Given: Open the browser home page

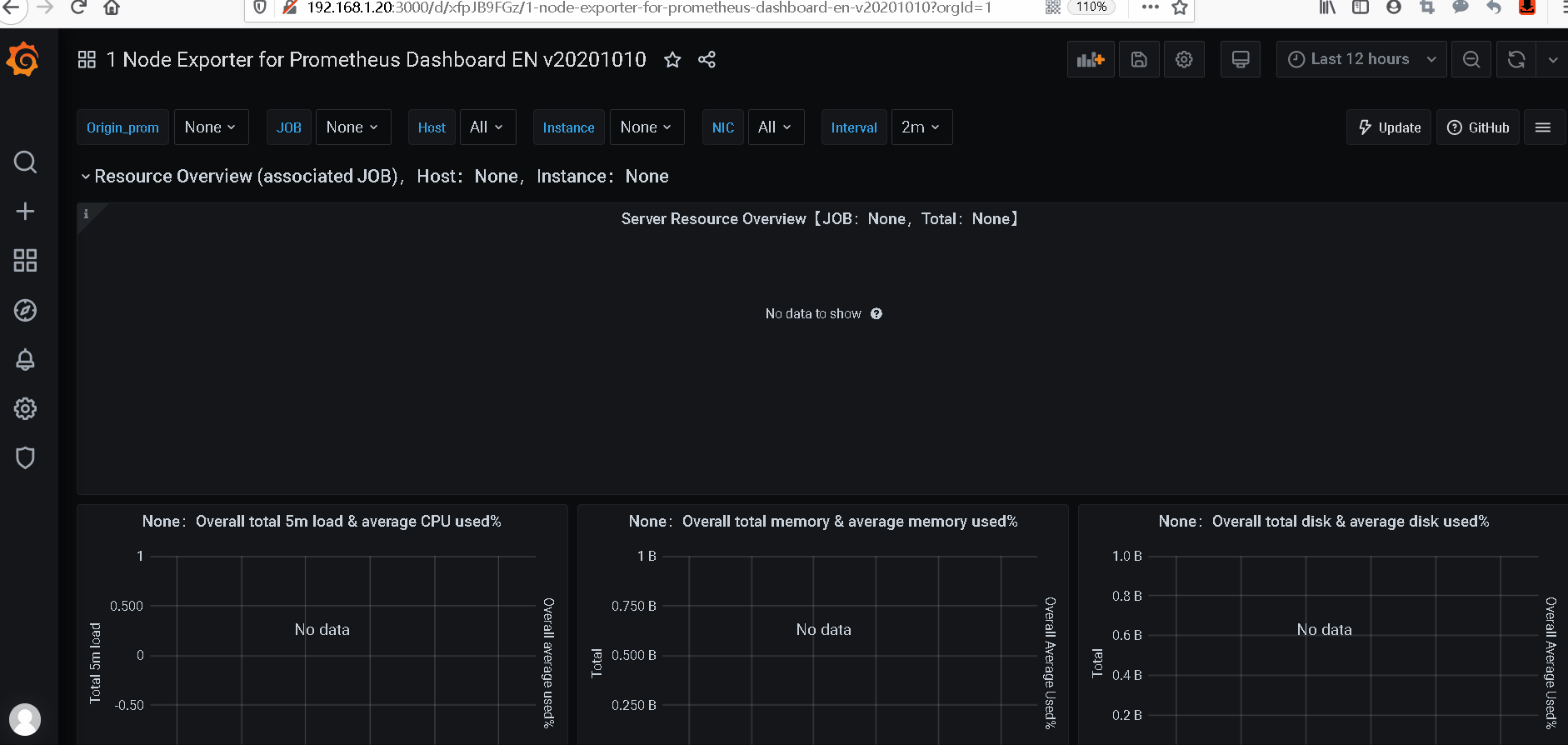Looking at the screenshot, I should (x=112, y=7).
